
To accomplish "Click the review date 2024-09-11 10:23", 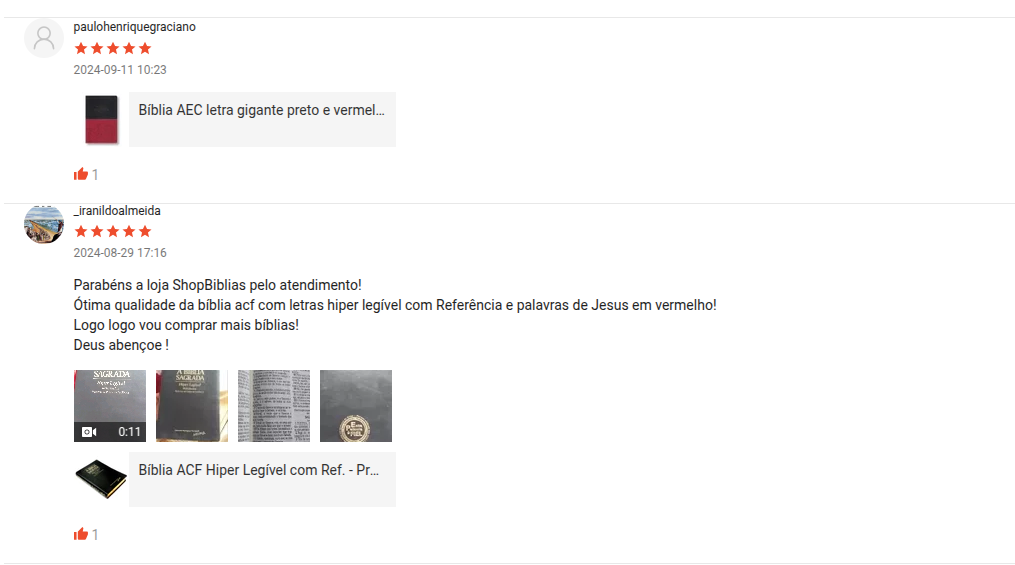I will (120, 70).
